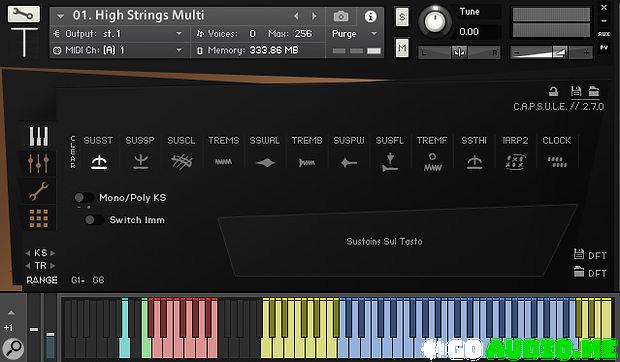The height and width of the screenshot is (362, 620).
Task: Take a snapshot with the camera icon
Action: coord(341,16)
